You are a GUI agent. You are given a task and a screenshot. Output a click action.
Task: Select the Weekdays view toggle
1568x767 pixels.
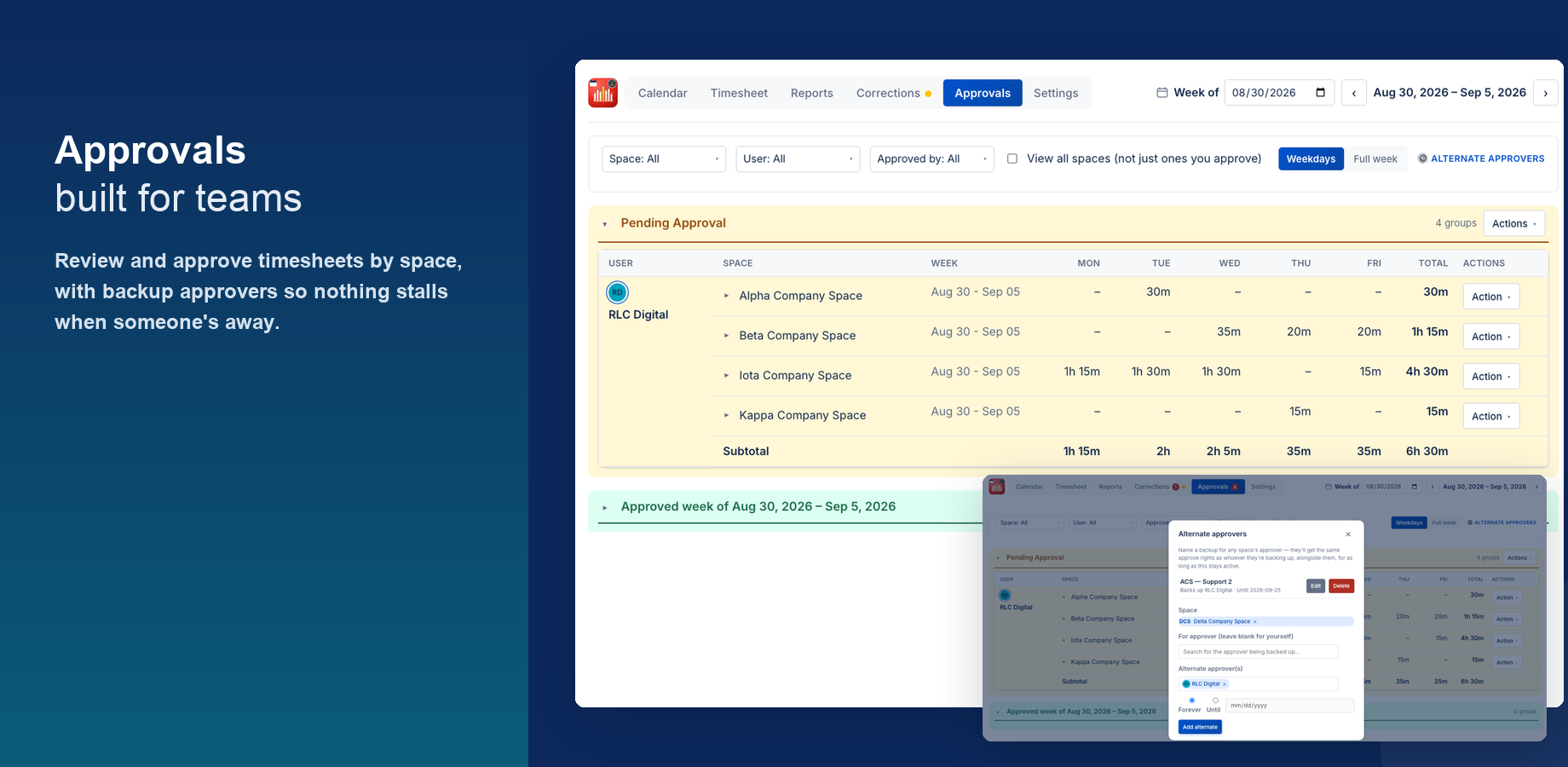1311,159
